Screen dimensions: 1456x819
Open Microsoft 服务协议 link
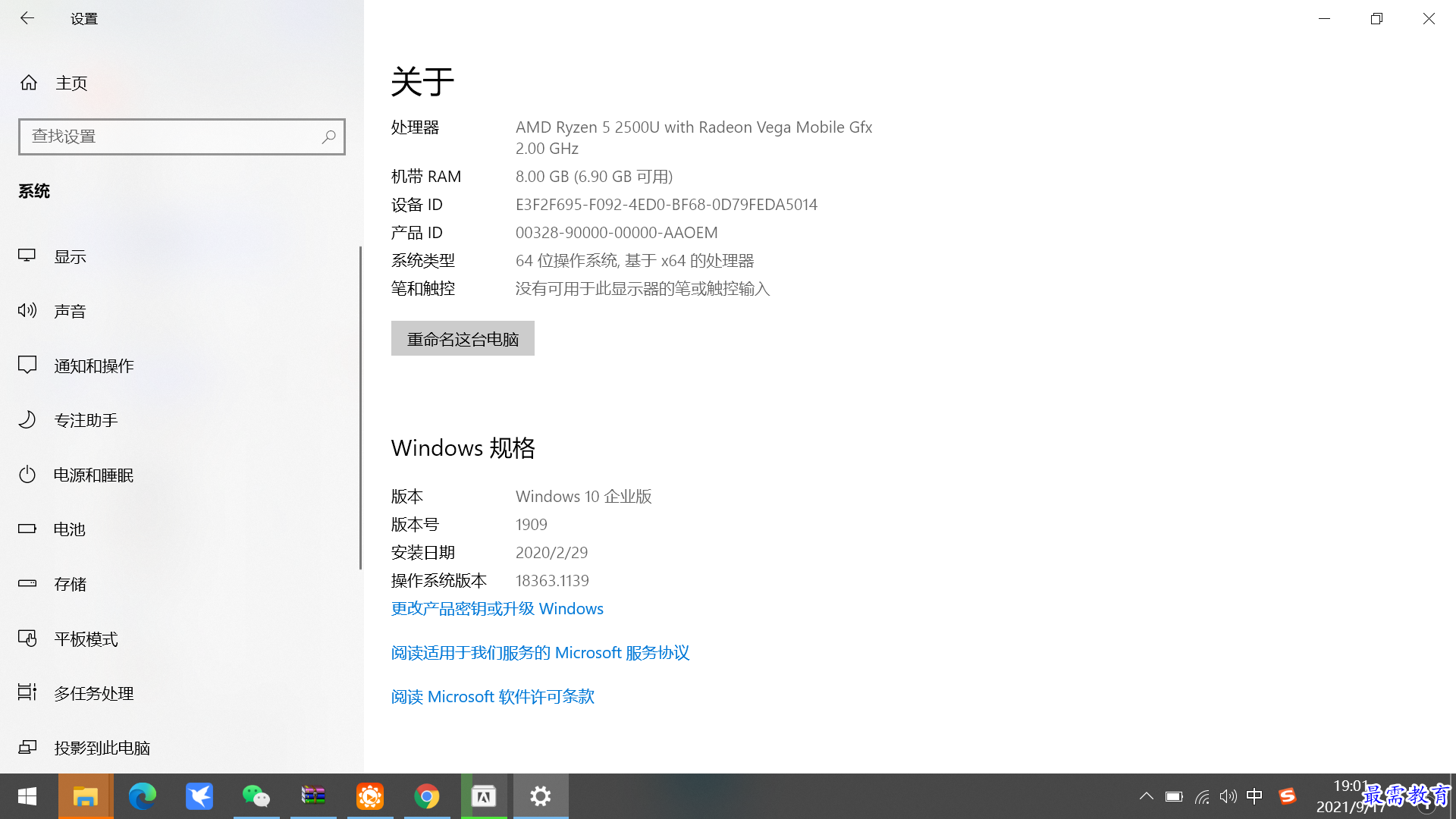(540, 653)
